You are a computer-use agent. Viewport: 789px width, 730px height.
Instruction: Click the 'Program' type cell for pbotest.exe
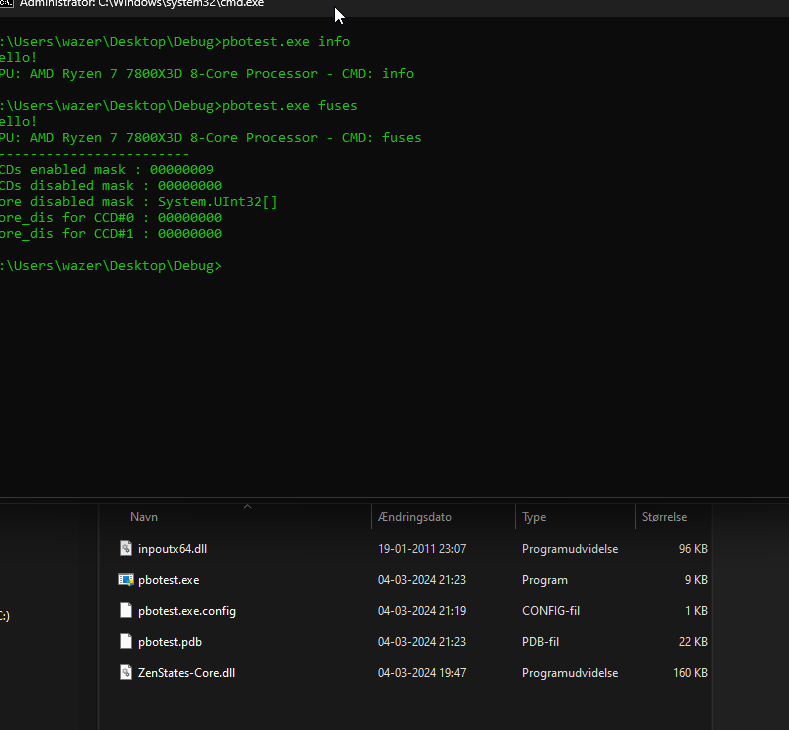coord(544,580)
